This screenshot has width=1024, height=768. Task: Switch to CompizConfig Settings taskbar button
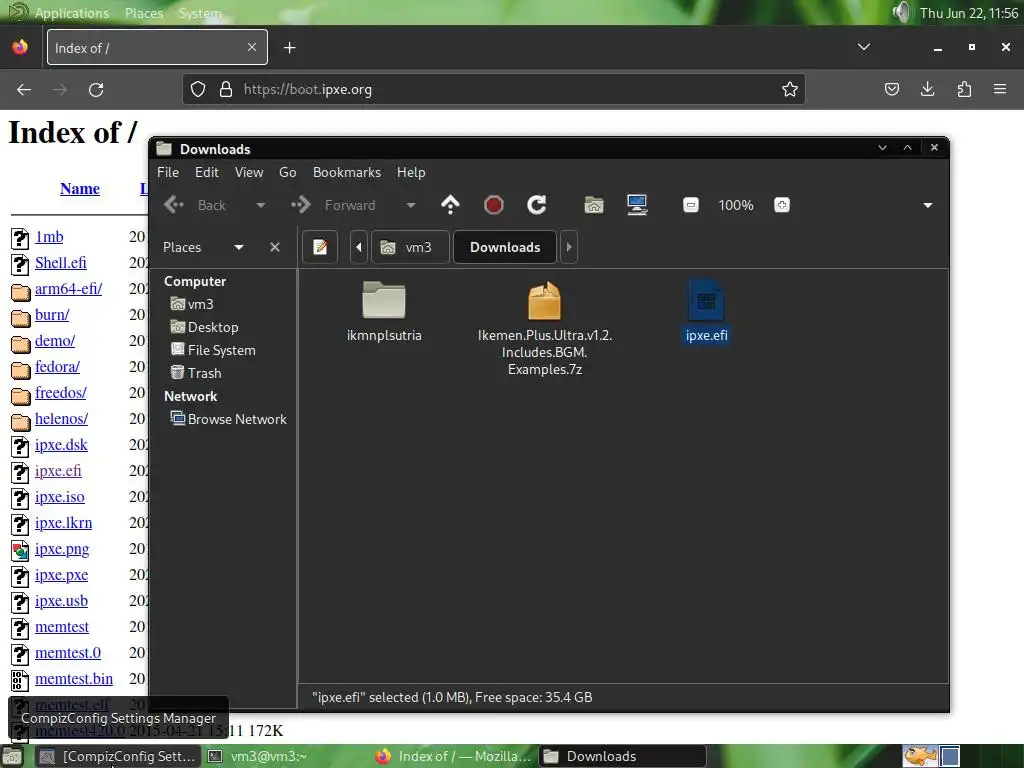click(118, 756)
